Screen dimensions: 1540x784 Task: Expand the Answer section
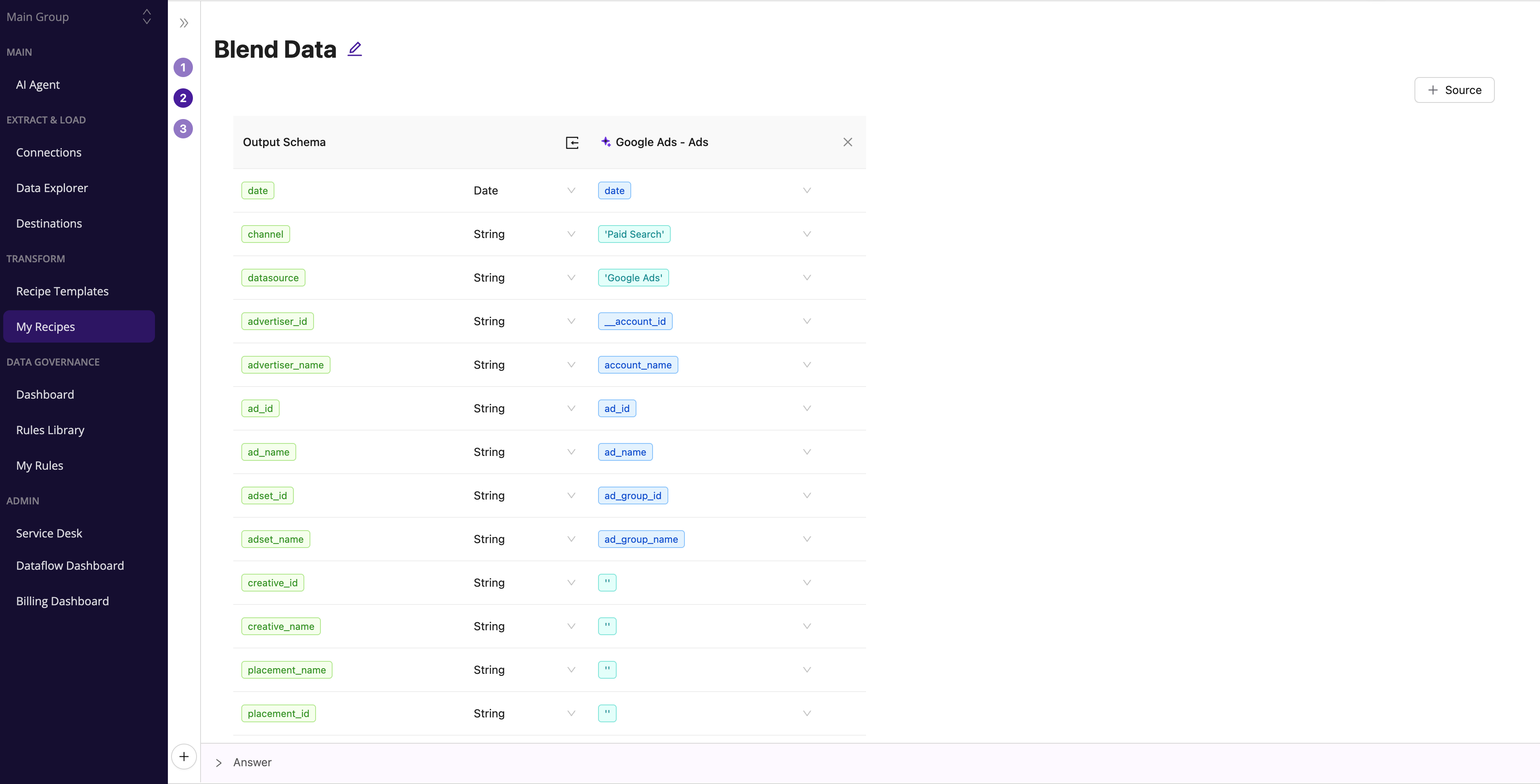pyautogui.click(x=219, y=763)
